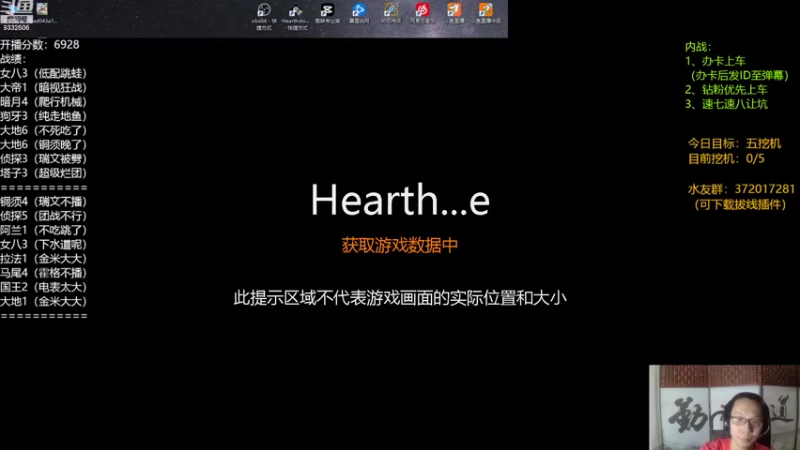Click the record line '女八3 (低配跳蛙)'
This screenshot has height=450, width=800.
tap(43, 73)
